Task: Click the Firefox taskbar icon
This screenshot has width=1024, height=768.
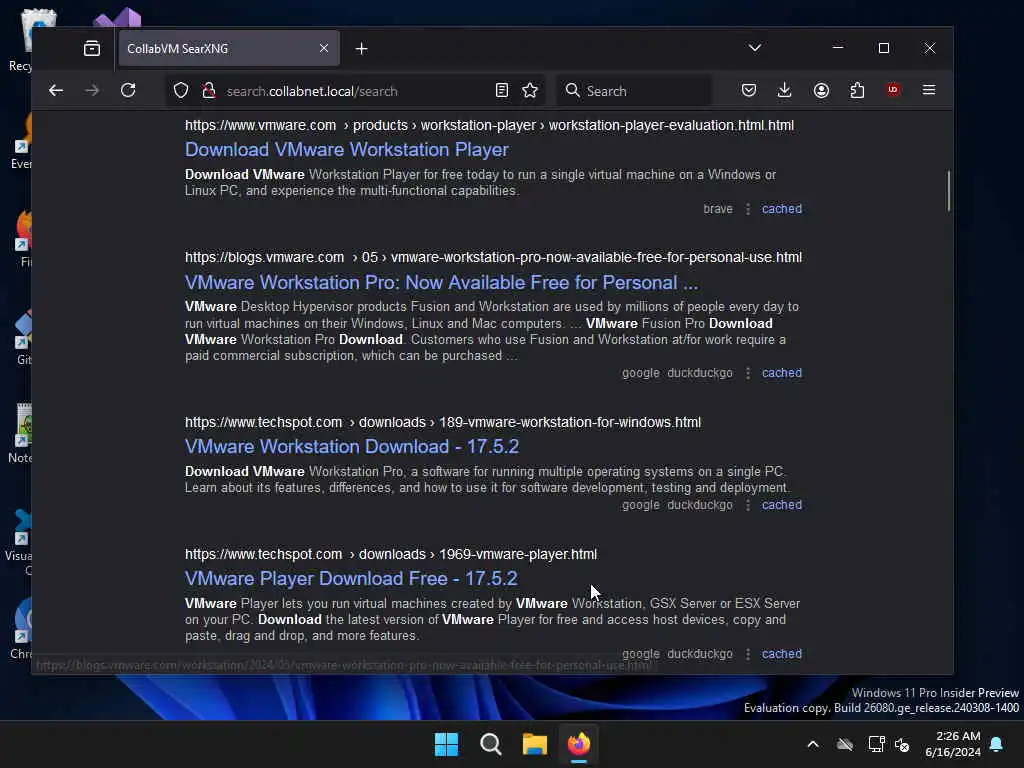Action: pos(579,744)
